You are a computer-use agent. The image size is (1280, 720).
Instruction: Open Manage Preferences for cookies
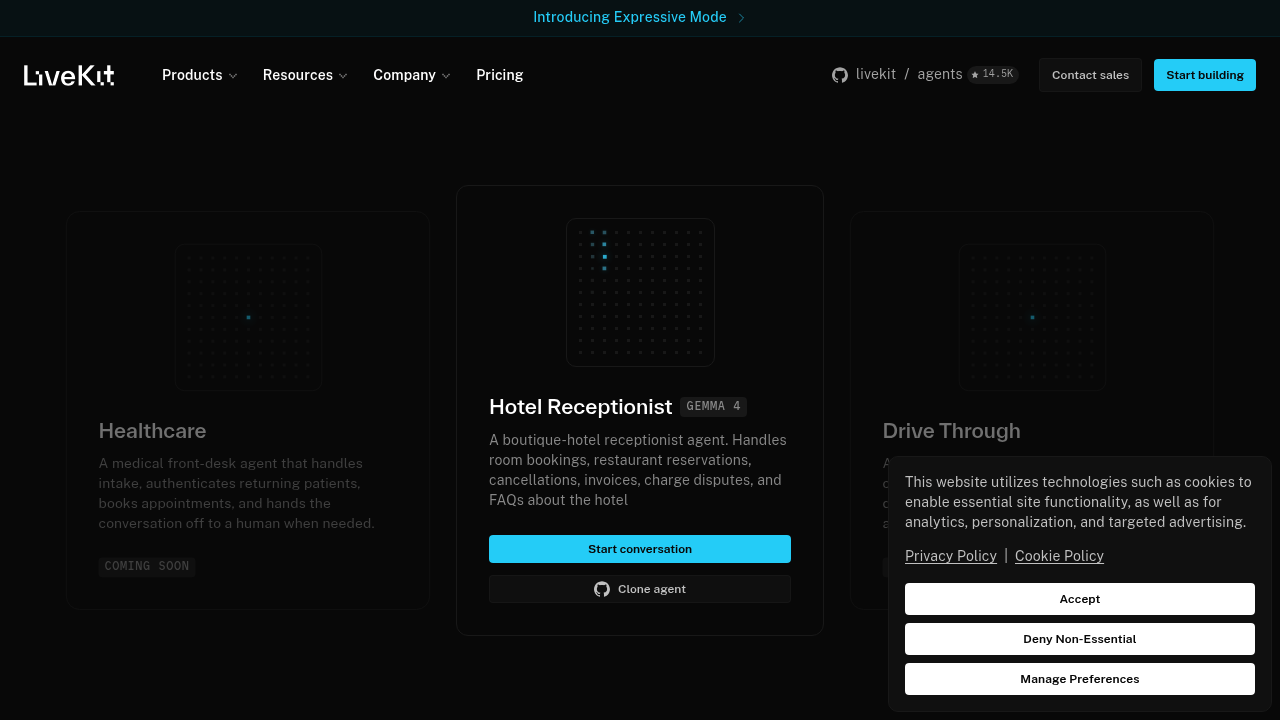pos(1080,679)
